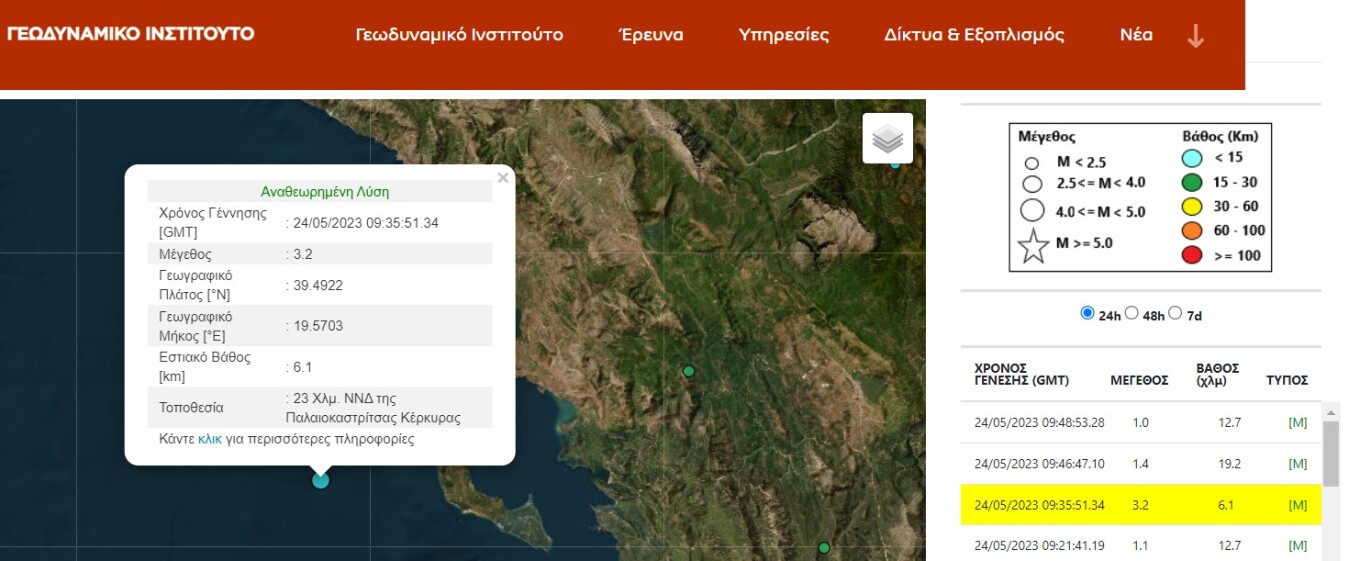
Task: Close the earthquake info popup
Action: [x=503, y=178]
